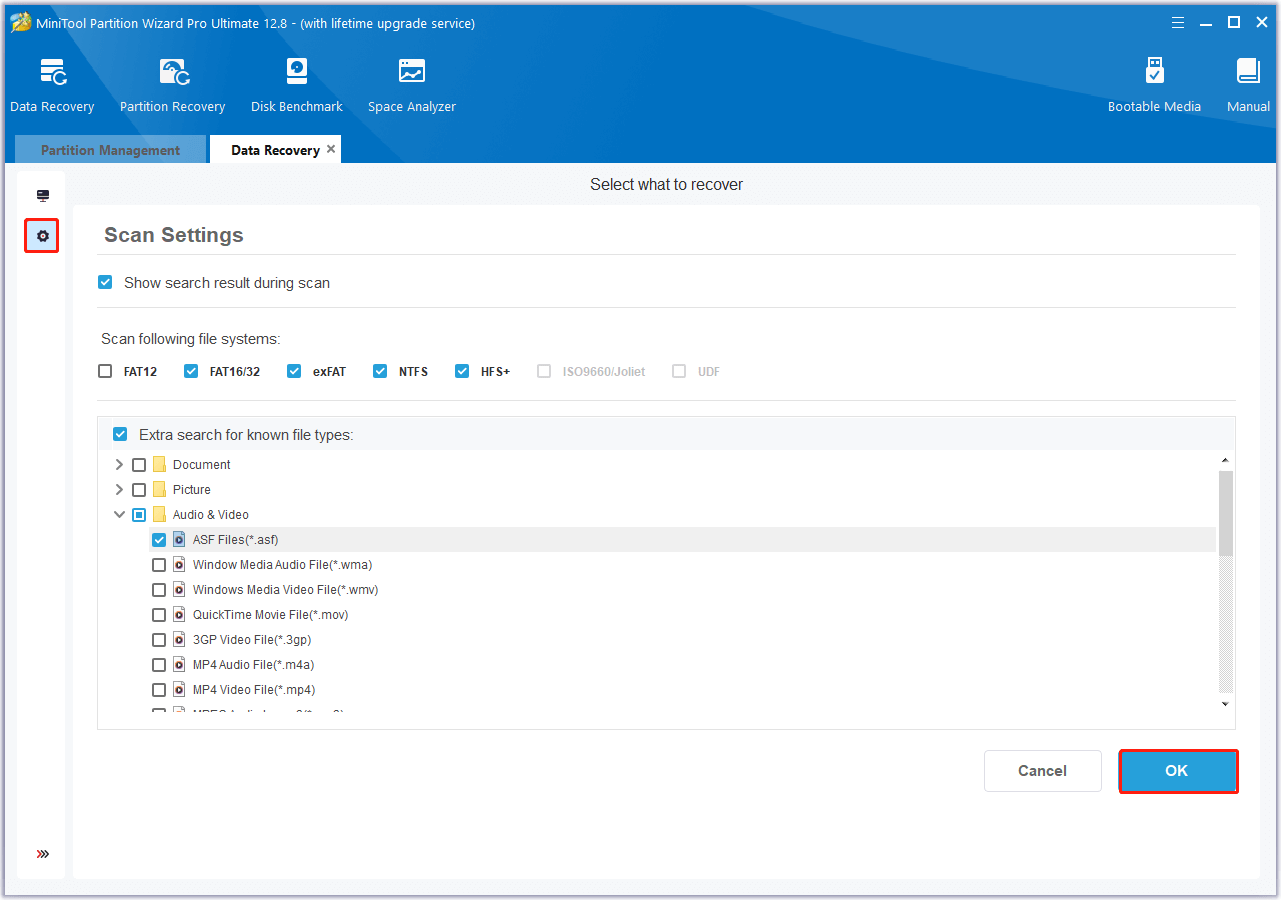Click the Window Media Audio file icon
Screen dimensions: 1281x900
(x=179, y=564)
